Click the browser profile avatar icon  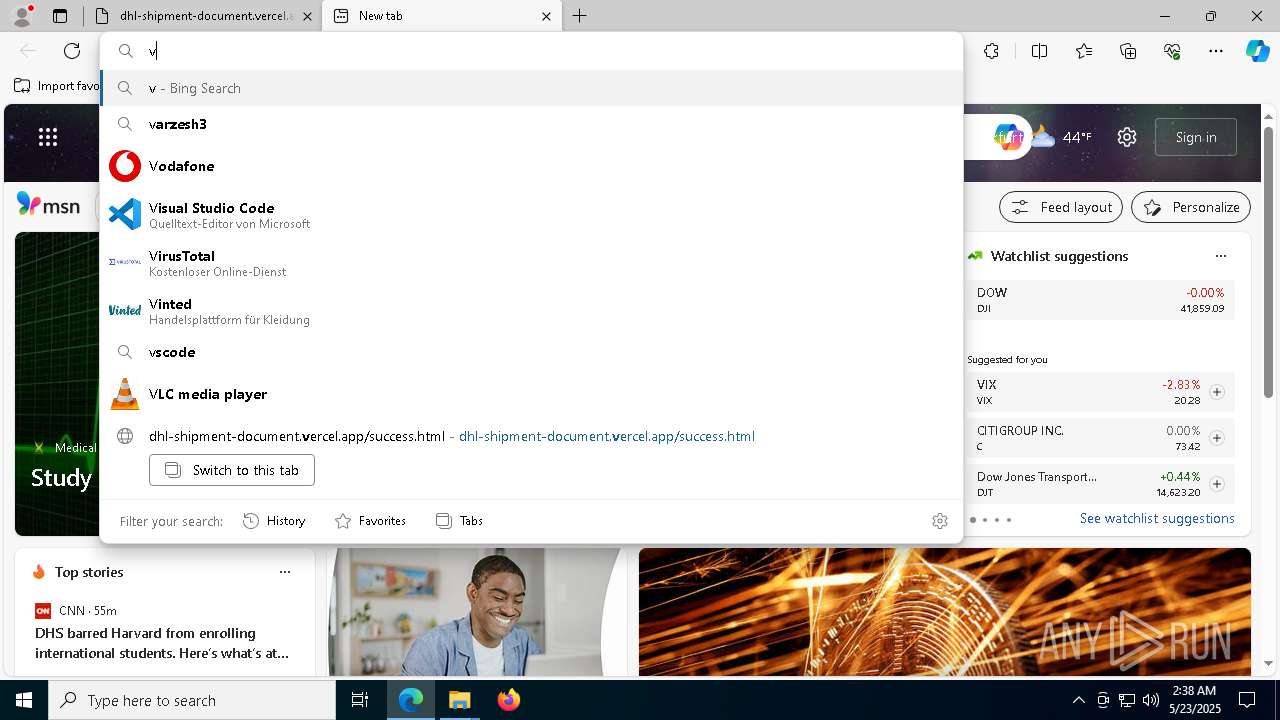pos(22,16)
